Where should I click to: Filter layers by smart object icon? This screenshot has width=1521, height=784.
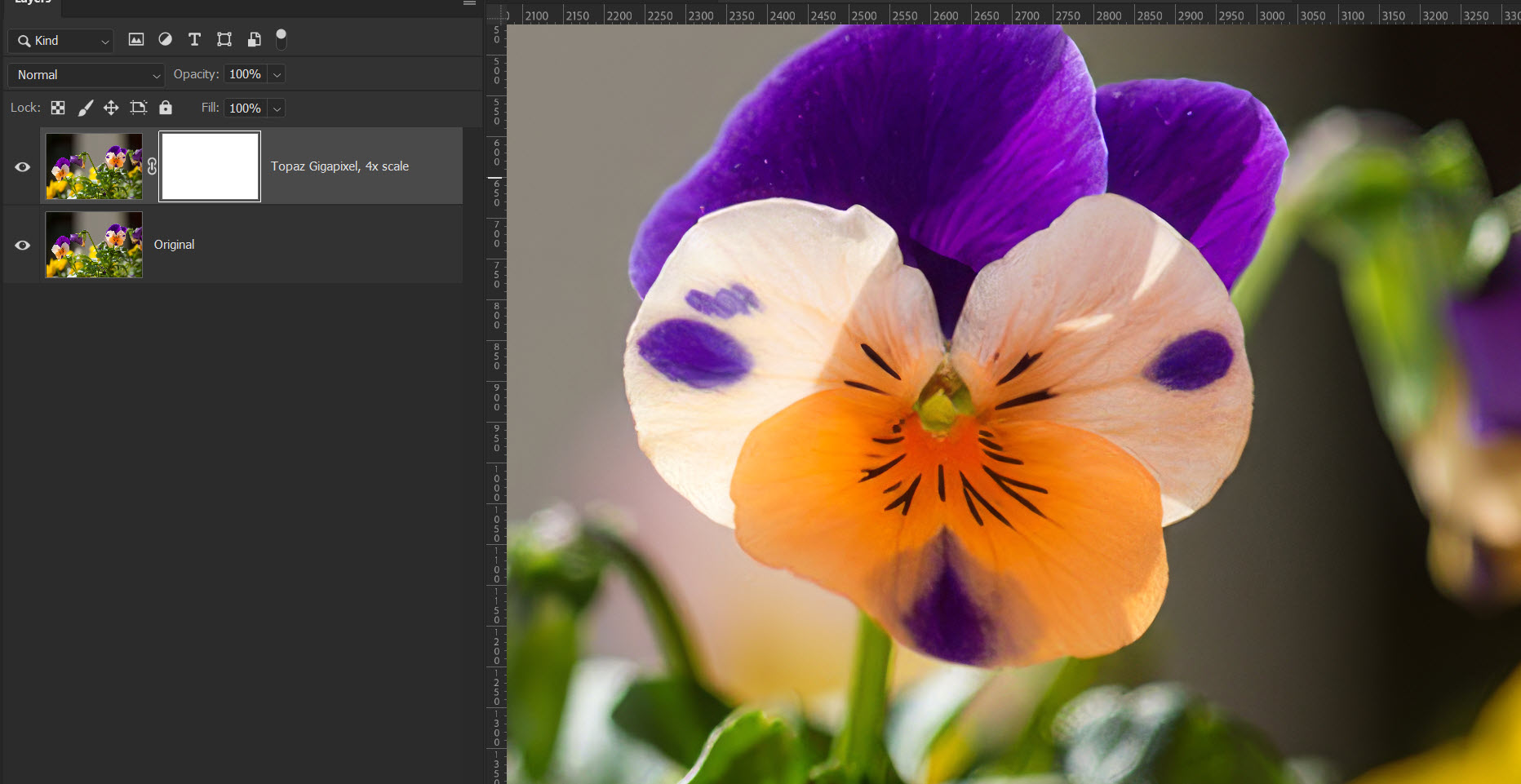254,39
